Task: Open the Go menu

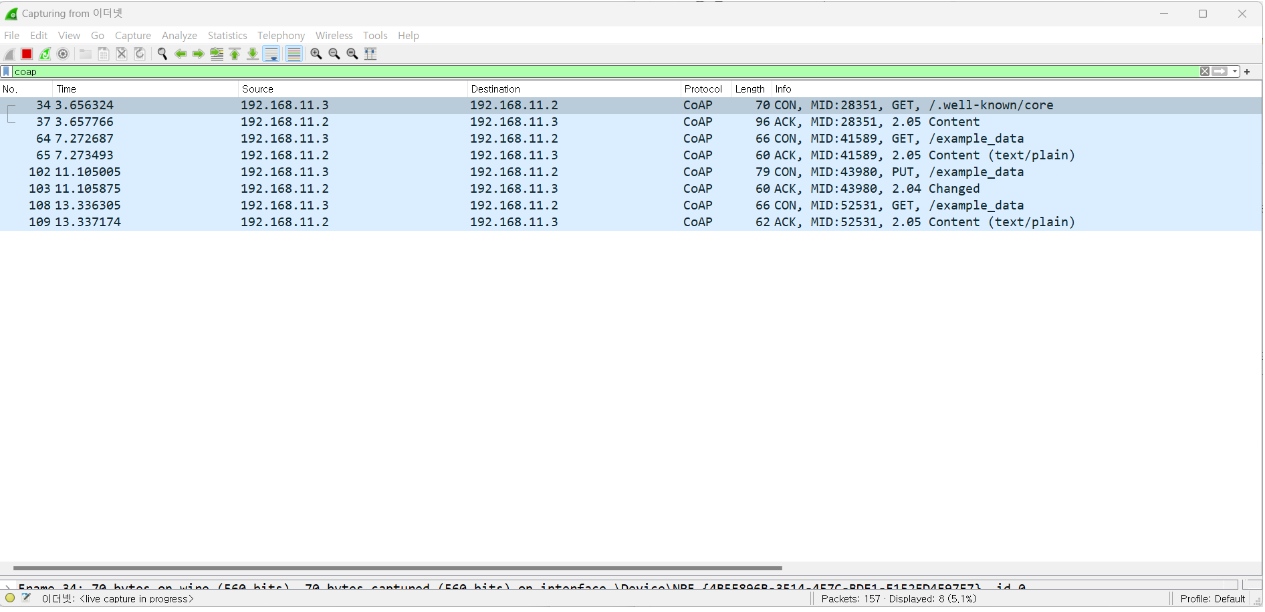Action: (x=97, y=36)
